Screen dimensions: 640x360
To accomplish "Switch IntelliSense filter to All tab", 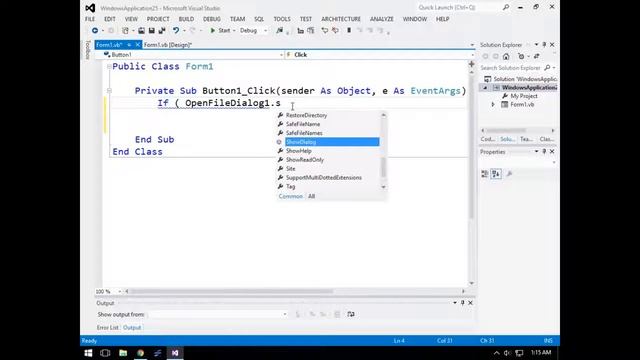I will pyautogui.click(x=311, y=196).
